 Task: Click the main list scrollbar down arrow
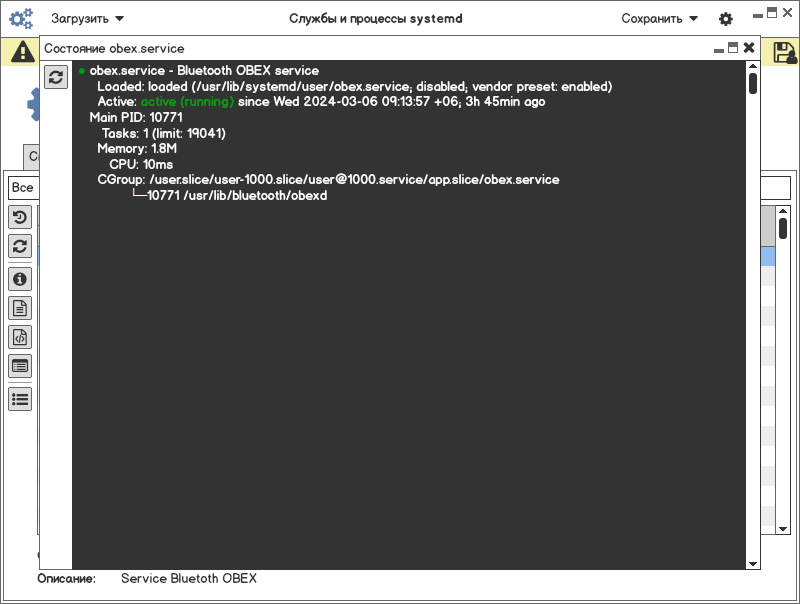783,529
